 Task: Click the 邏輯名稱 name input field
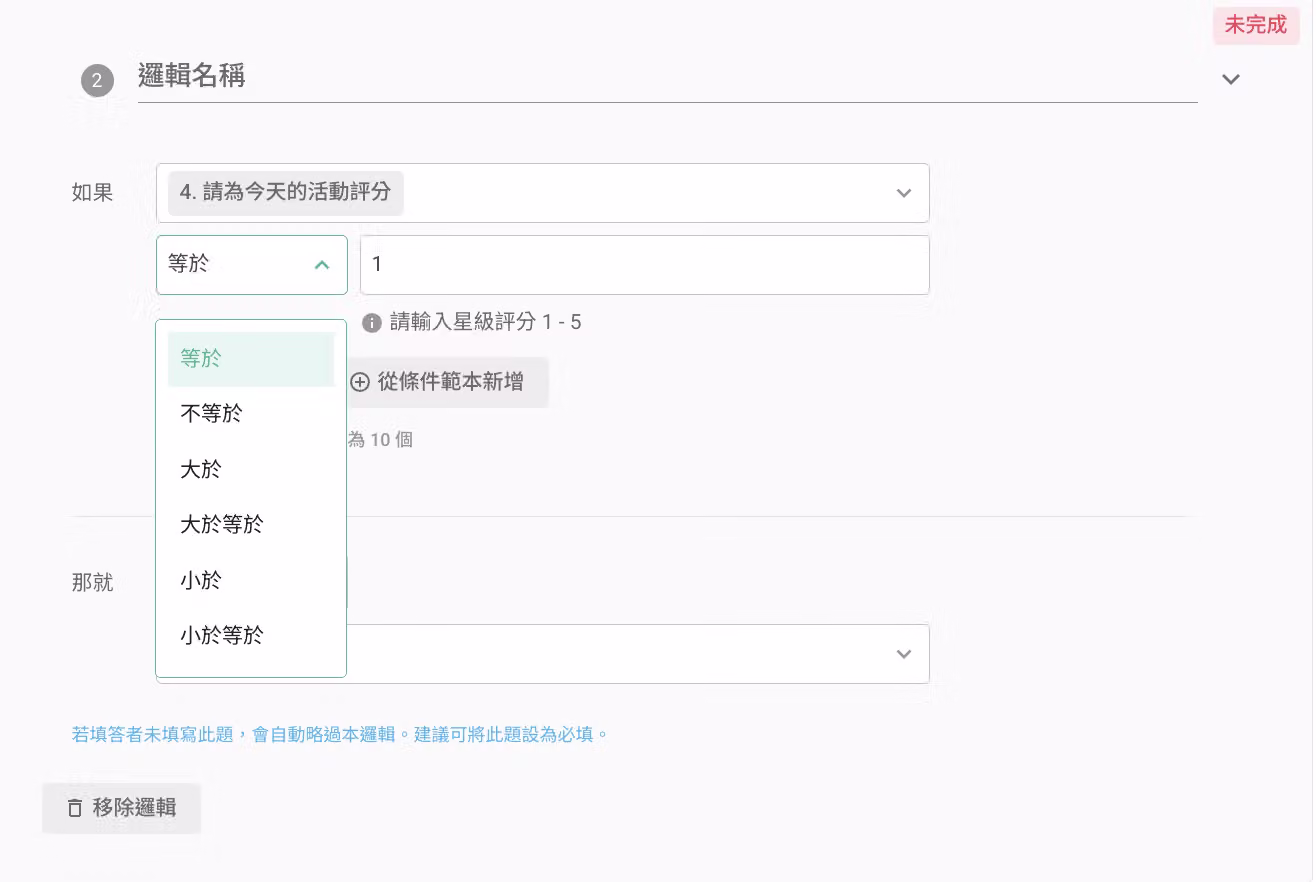[x=667, y=76]
